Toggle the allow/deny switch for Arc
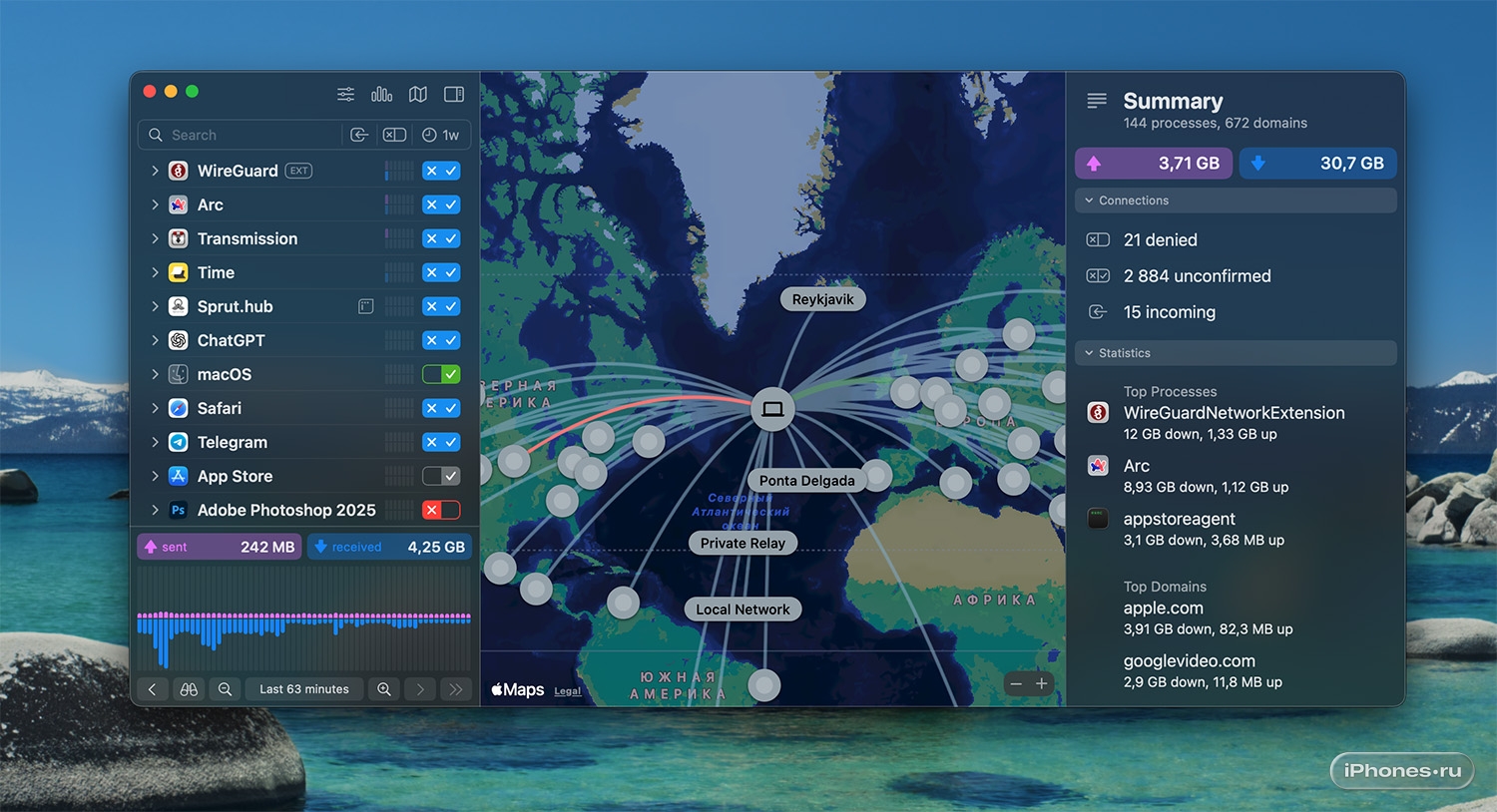1497x812 pixels. pos(441,204)
